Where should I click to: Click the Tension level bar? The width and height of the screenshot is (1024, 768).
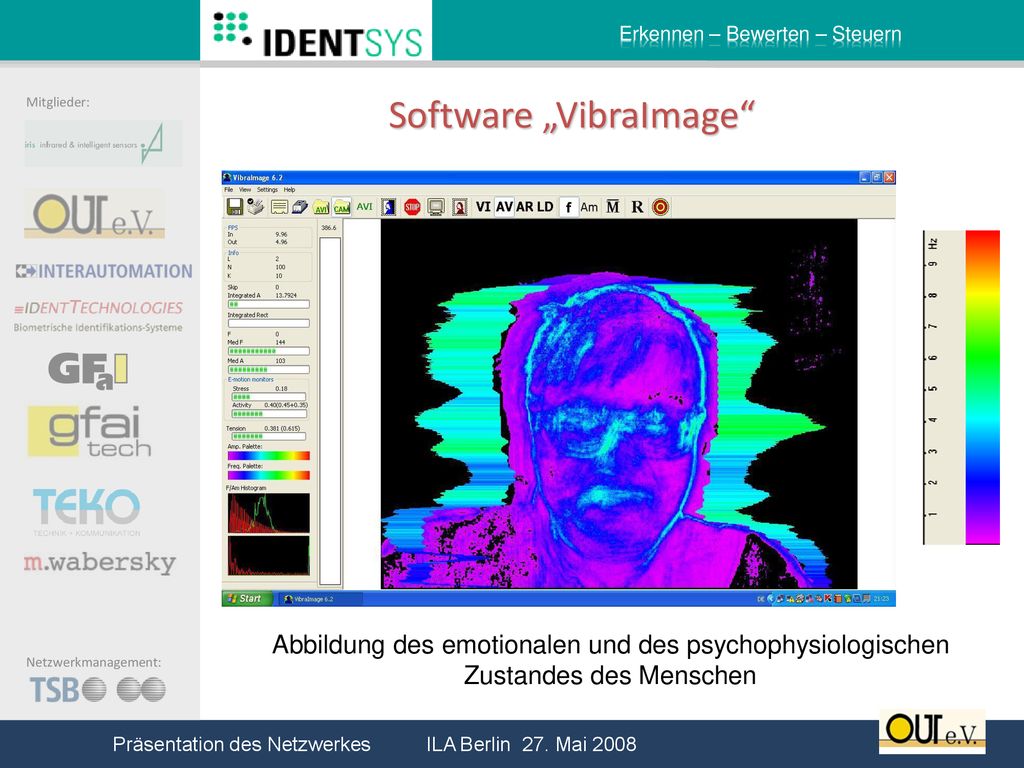(x=268, y=436)
